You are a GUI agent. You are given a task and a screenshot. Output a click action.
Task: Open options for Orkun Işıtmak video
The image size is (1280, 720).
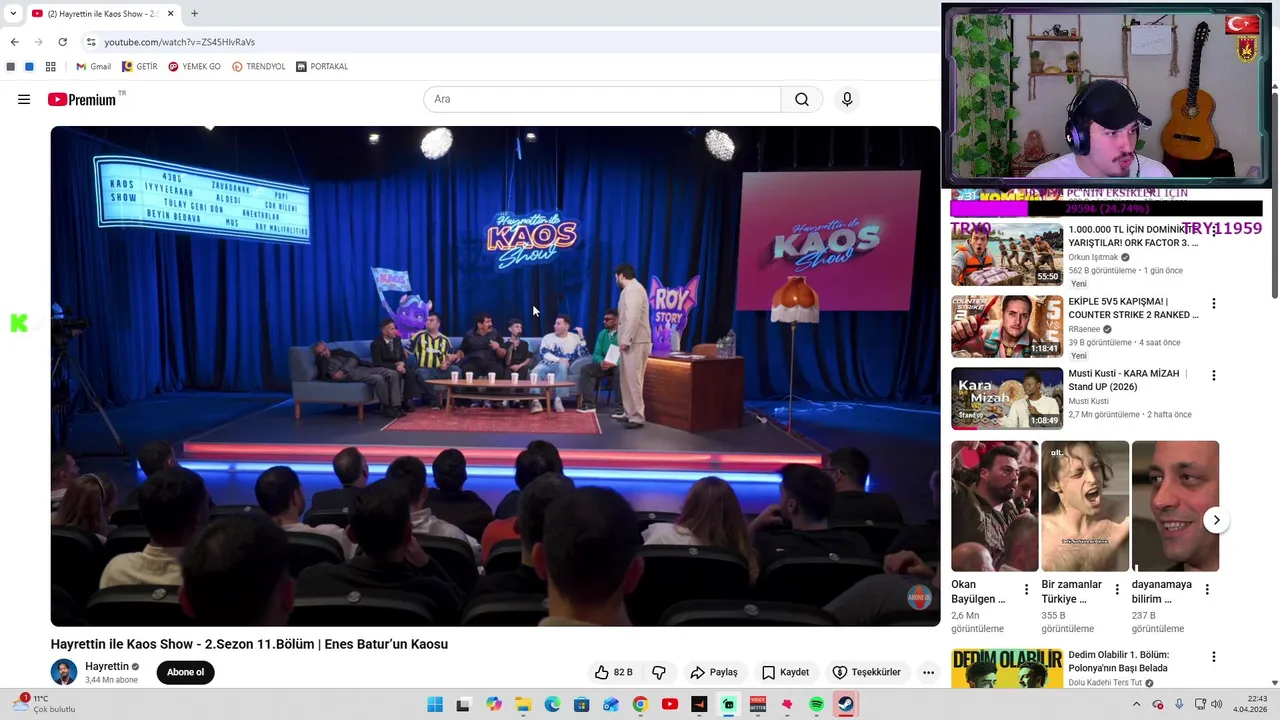(1214, 231)
